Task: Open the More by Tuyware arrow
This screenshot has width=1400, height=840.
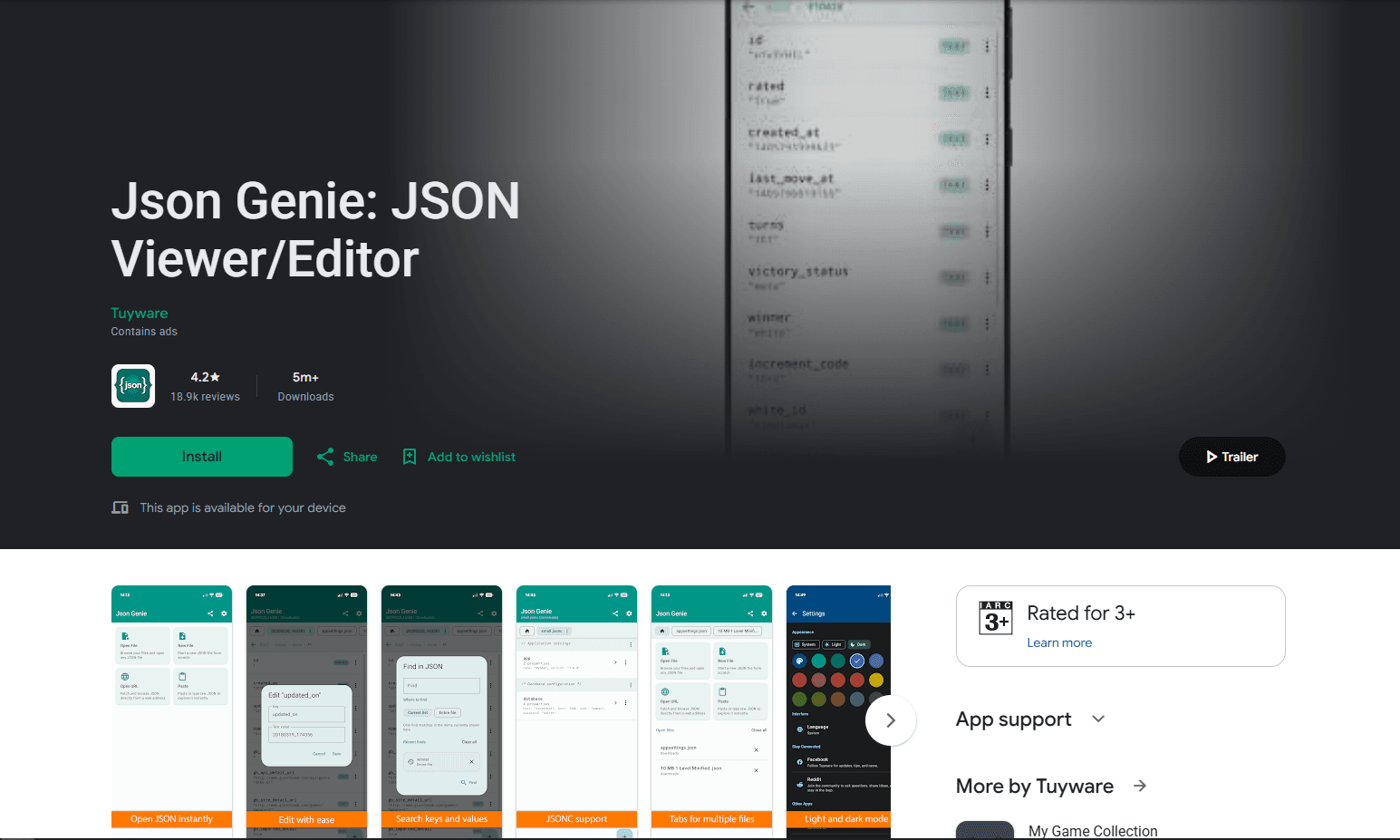Action: pyautogui.click(x=1140, y=786)
